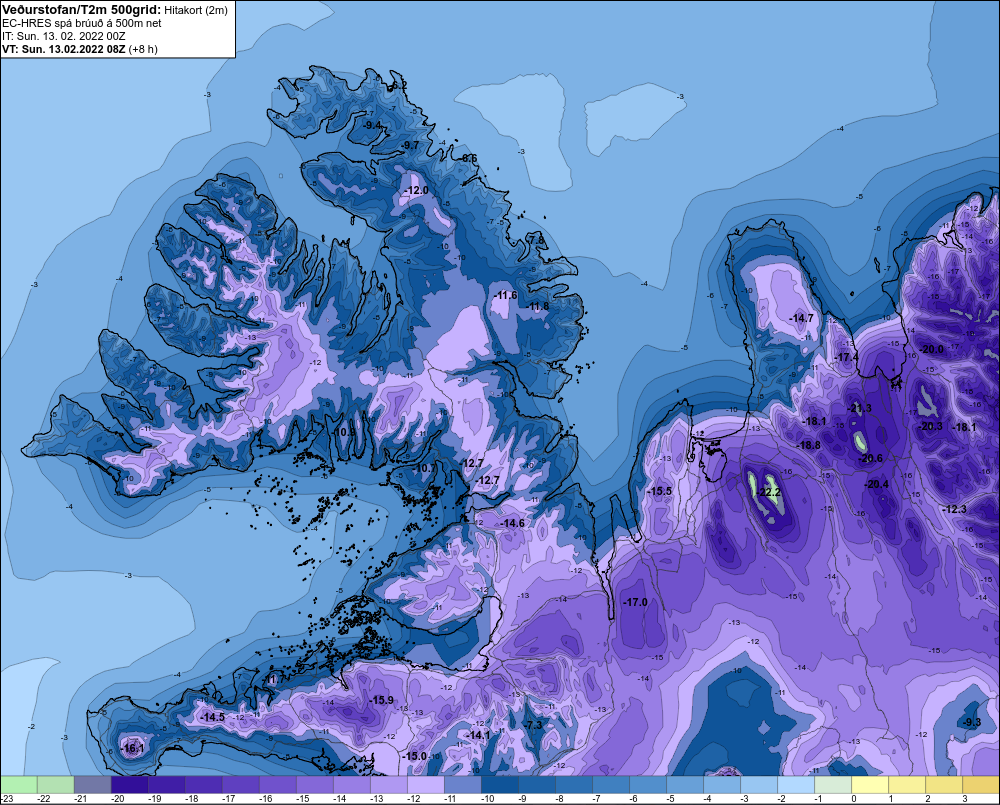Image resolution: width=1000 pixels, height=805 pixels.
Task: Pick the -17 legend color swatch
Action: tap(241, 784)
